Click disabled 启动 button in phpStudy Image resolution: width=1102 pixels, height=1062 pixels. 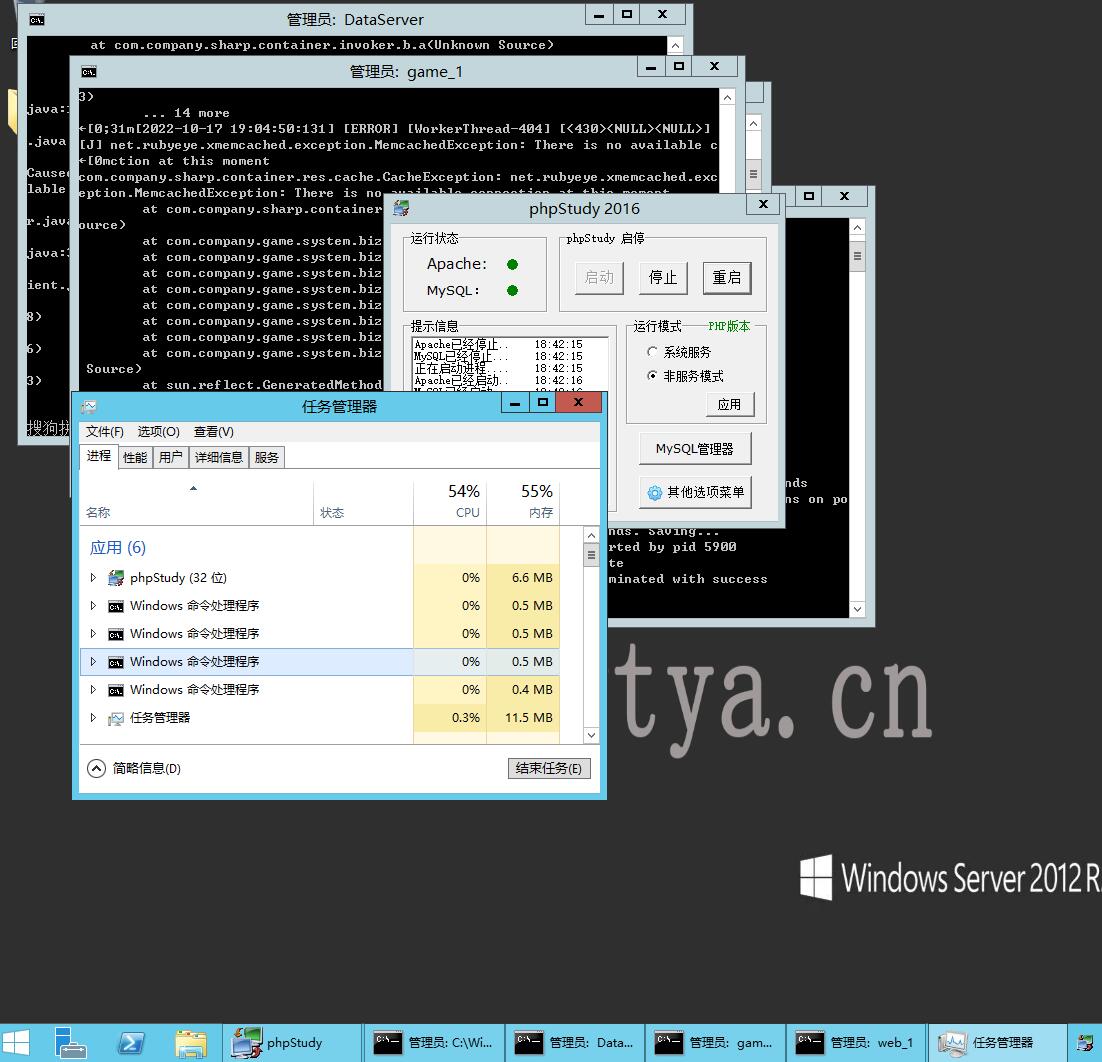[599, 278]
